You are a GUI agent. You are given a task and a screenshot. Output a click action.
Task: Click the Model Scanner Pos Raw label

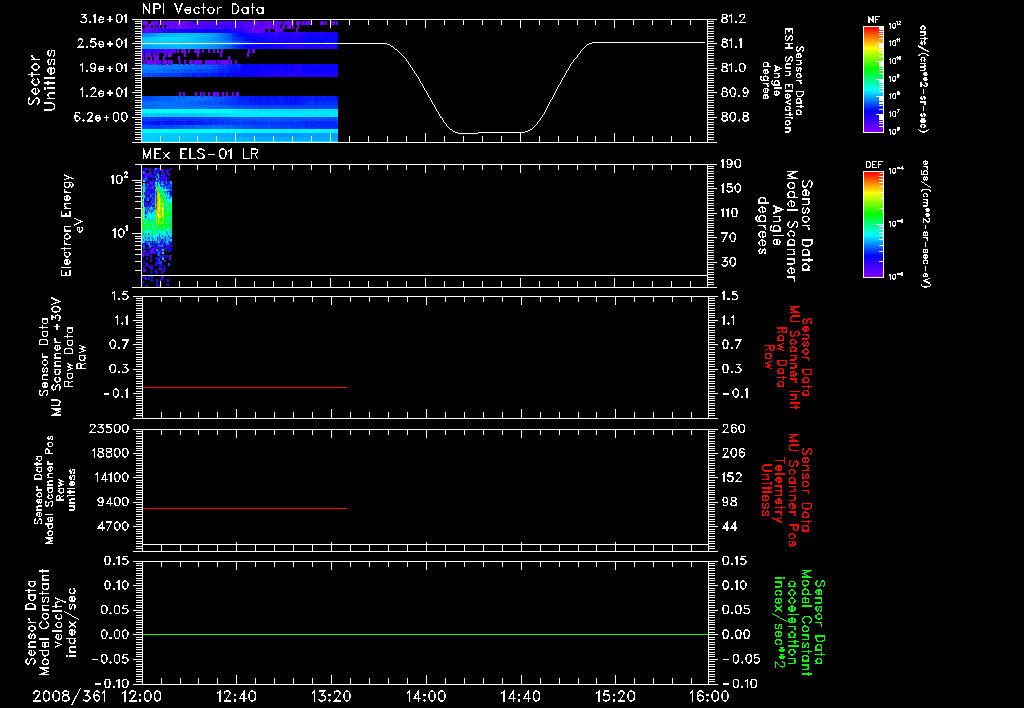tap(55, 490)
